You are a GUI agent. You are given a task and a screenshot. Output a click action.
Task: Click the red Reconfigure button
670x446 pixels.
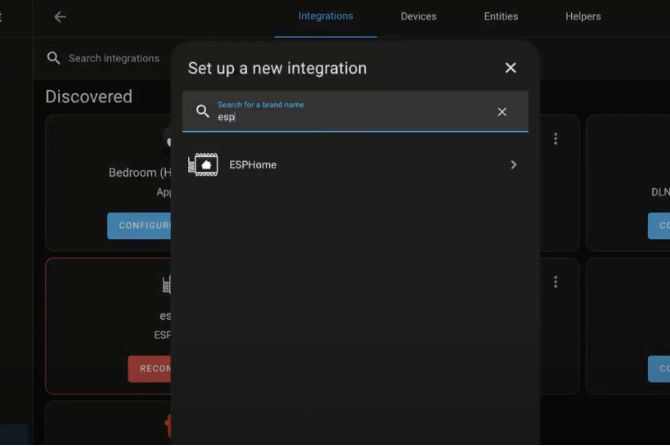click(149, 369)
